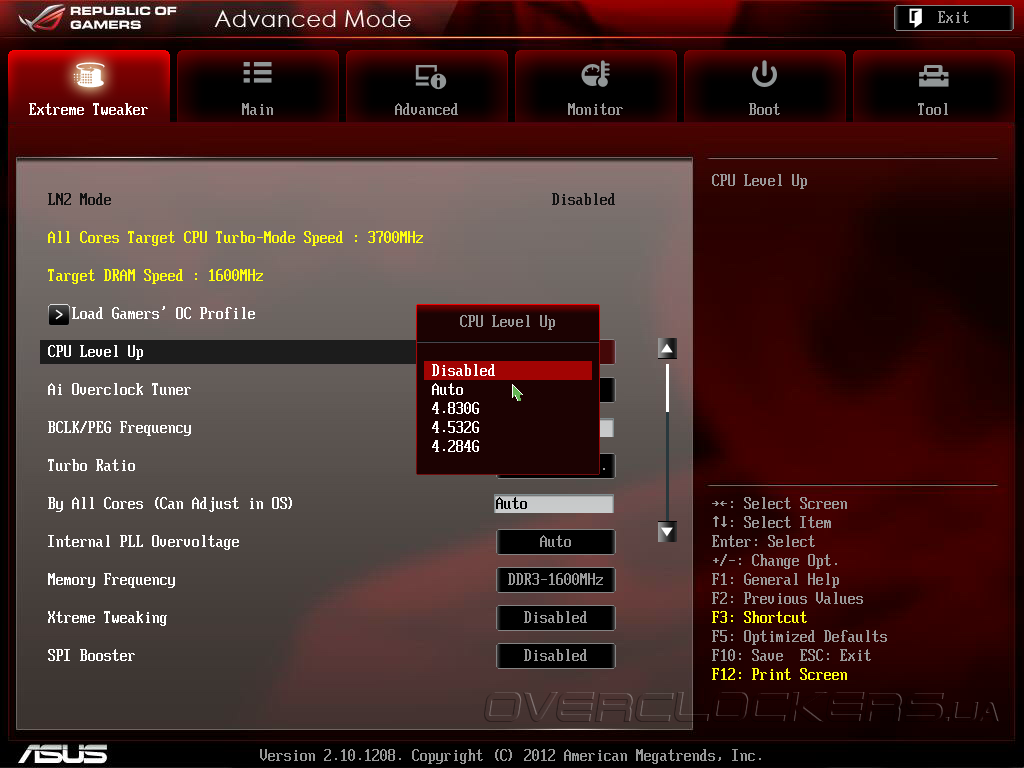Pick the 4.284G option
The width and height of the screenshot is (1024, 768).
(455, 447)
